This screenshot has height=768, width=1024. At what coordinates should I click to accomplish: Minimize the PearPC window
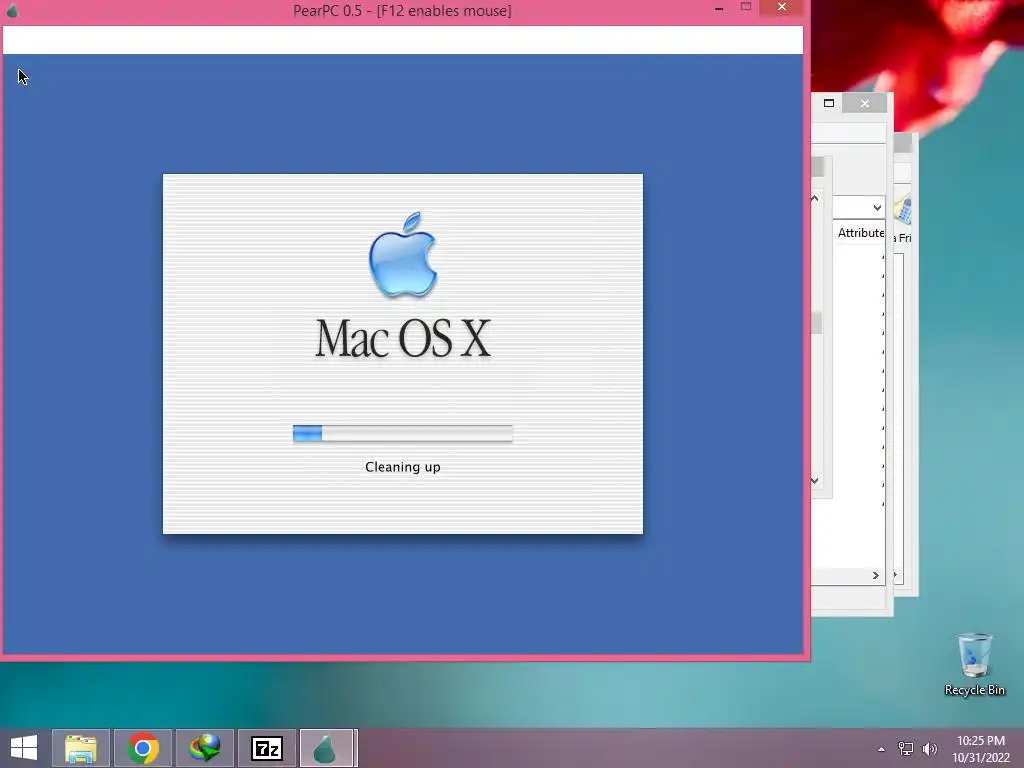click(719, 8)
